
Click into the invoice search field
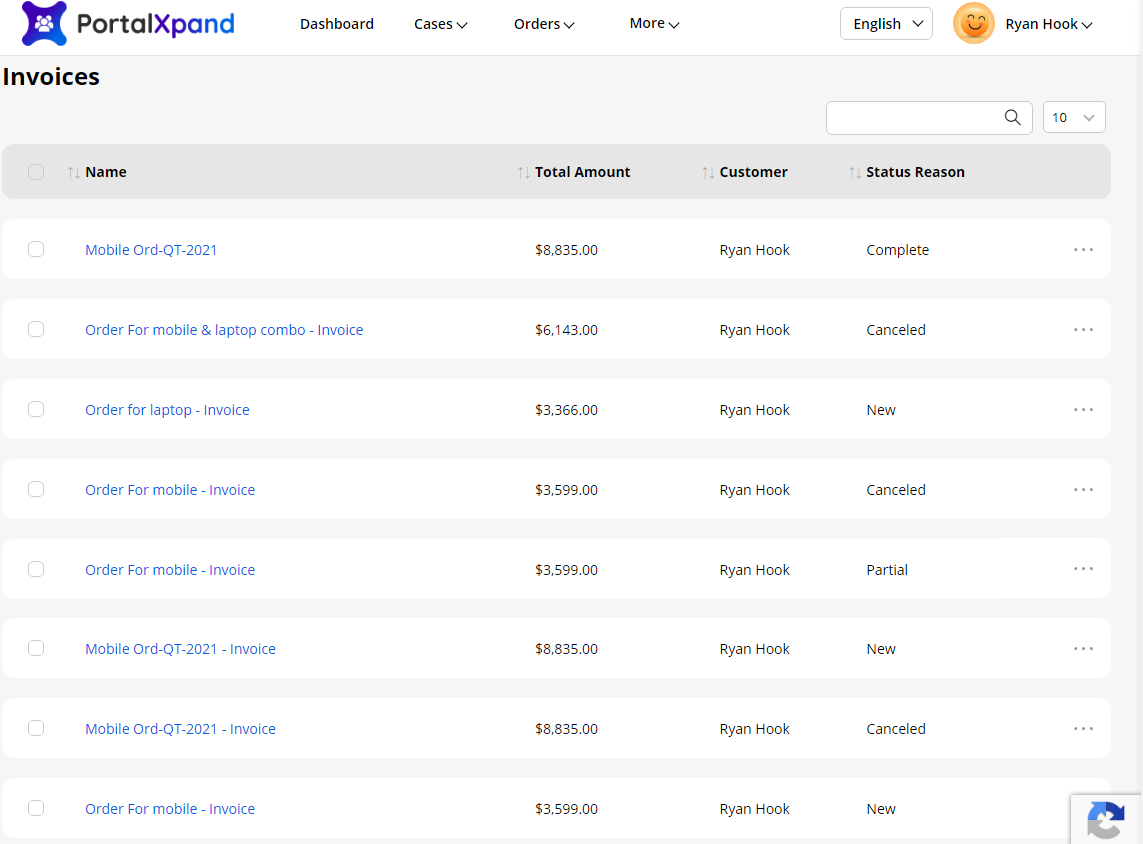coord(912,118)
